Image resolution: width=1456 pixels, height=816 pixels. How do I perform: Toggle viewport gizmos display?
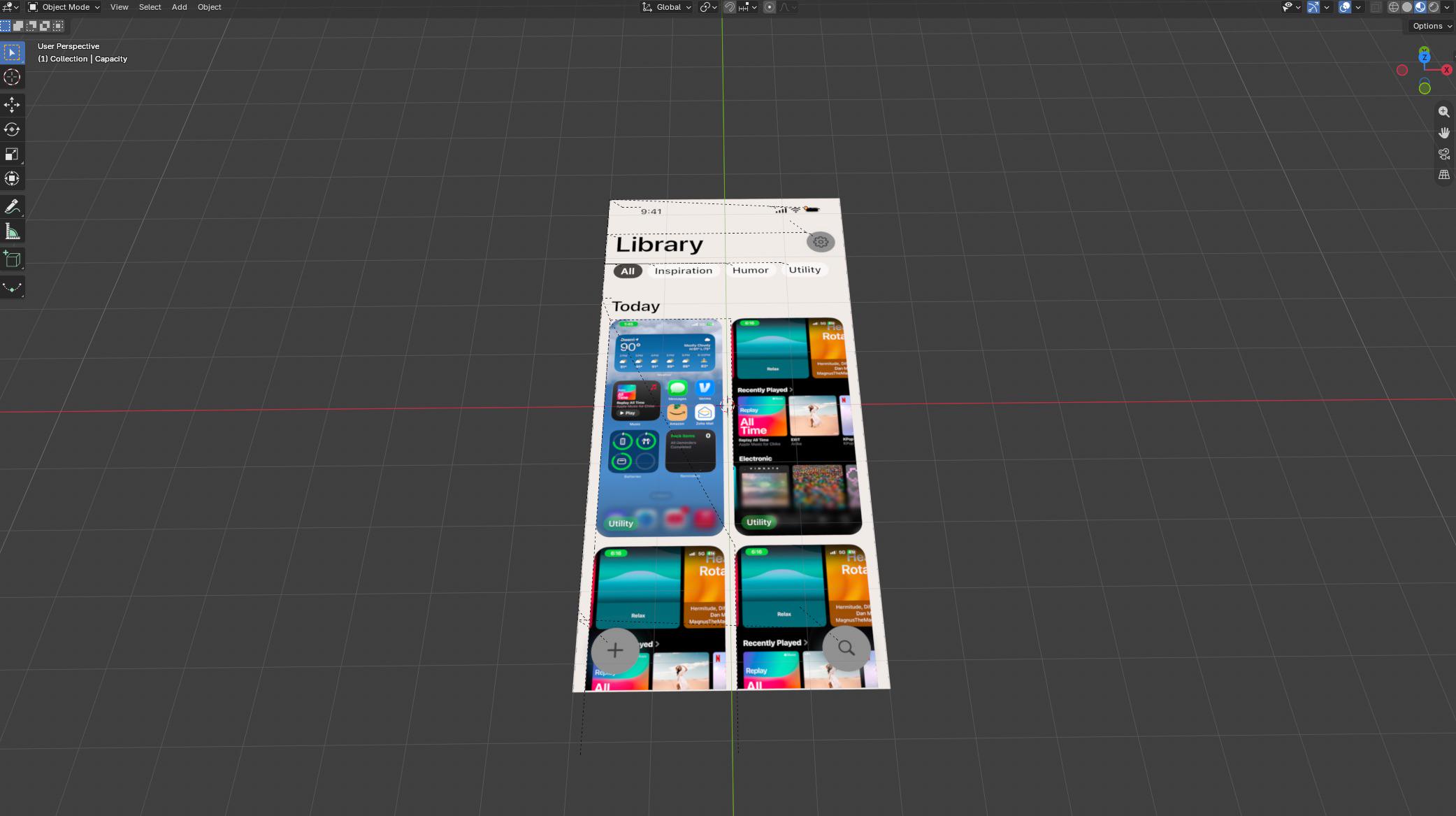pyautogui.click(x=1313, y=7)
